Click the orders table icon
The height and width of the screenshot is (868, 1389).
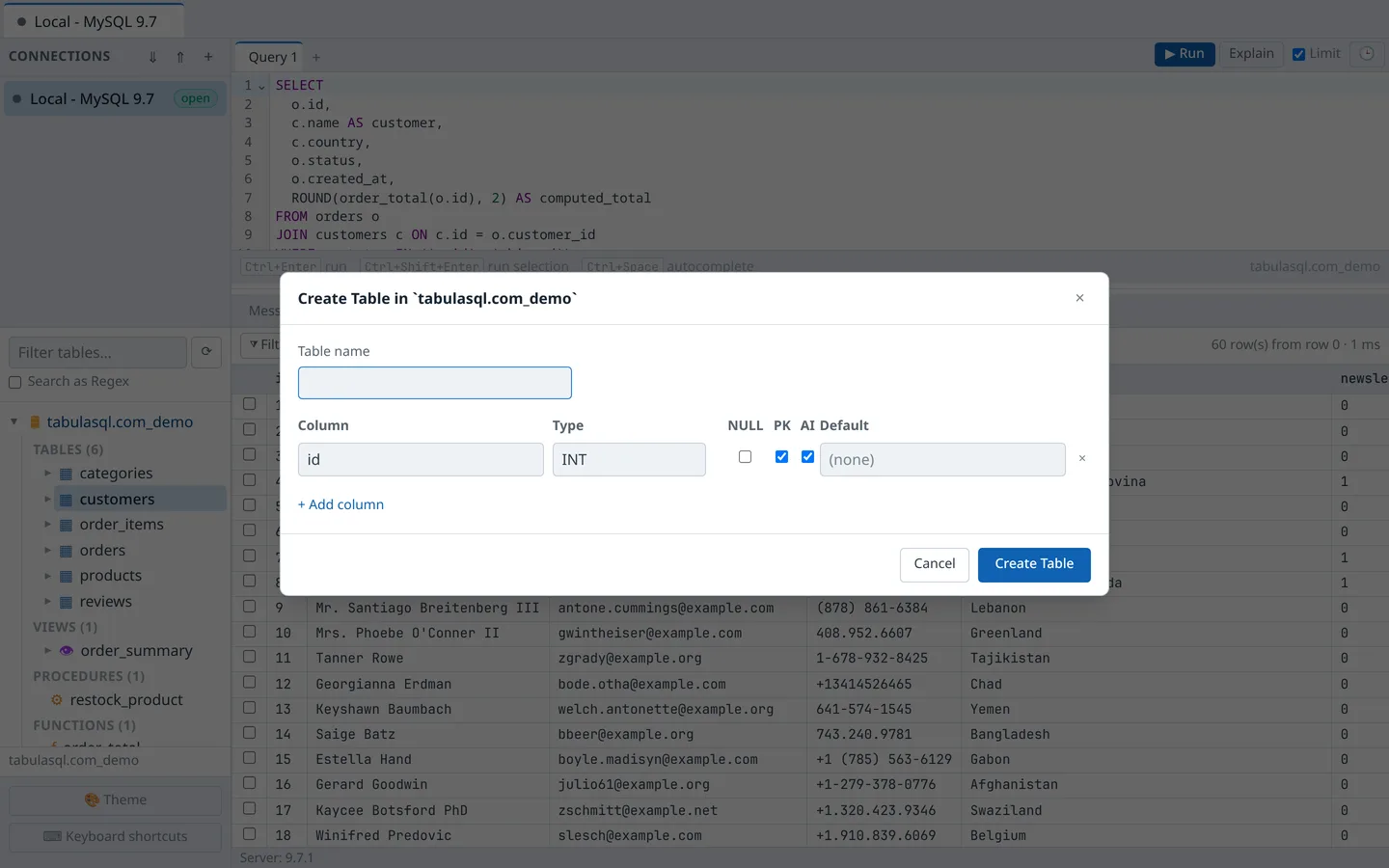[x=66, y=551]
